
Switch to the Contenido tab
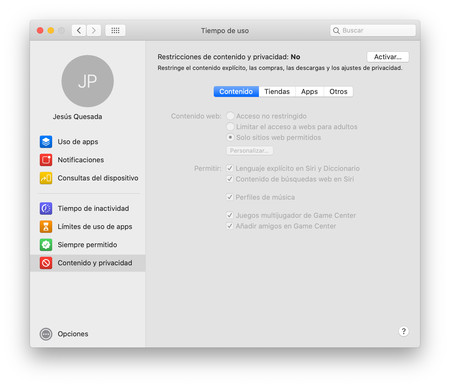236,92
